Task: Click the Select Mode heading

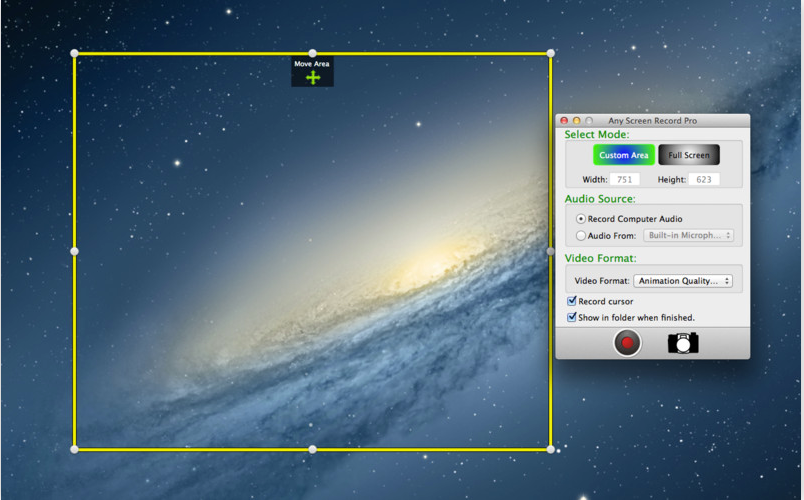Action: pos(597,134)
